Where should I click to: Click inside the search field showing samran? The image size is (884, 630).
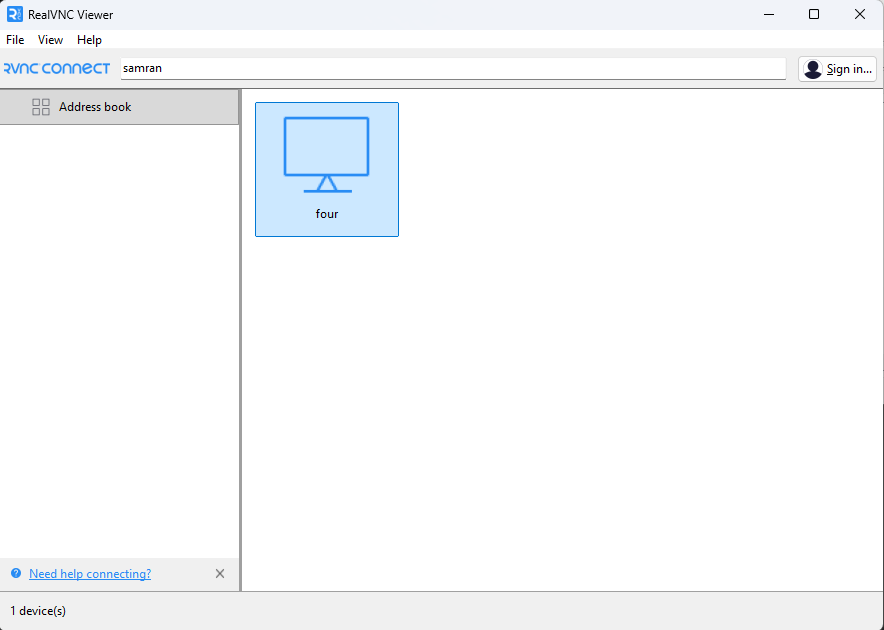pos(450,68)
